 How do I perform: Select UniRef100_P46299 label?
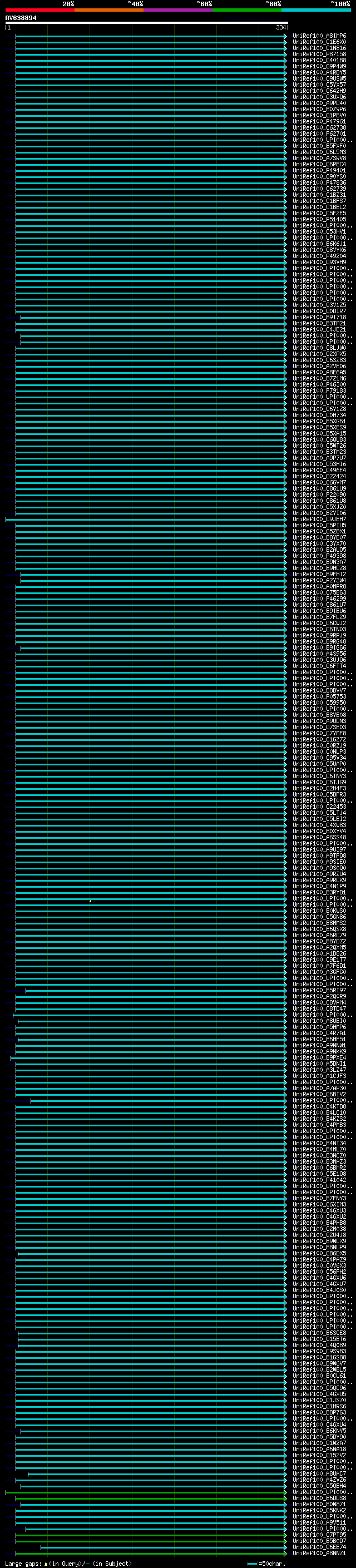319,599
